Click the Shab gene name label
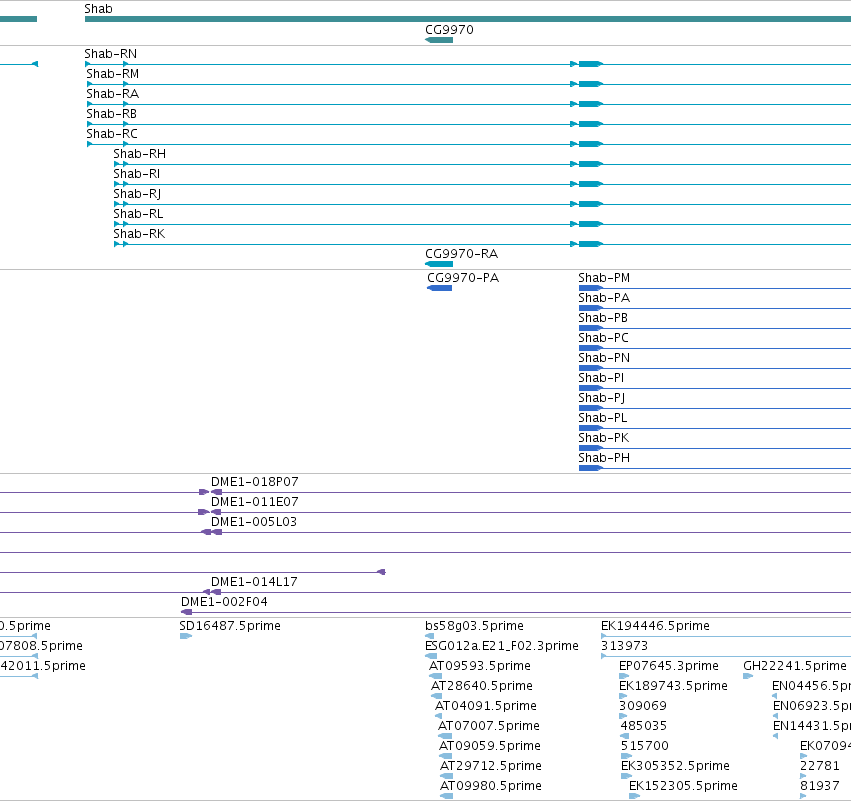851x801 pixels. coord(98,9)
